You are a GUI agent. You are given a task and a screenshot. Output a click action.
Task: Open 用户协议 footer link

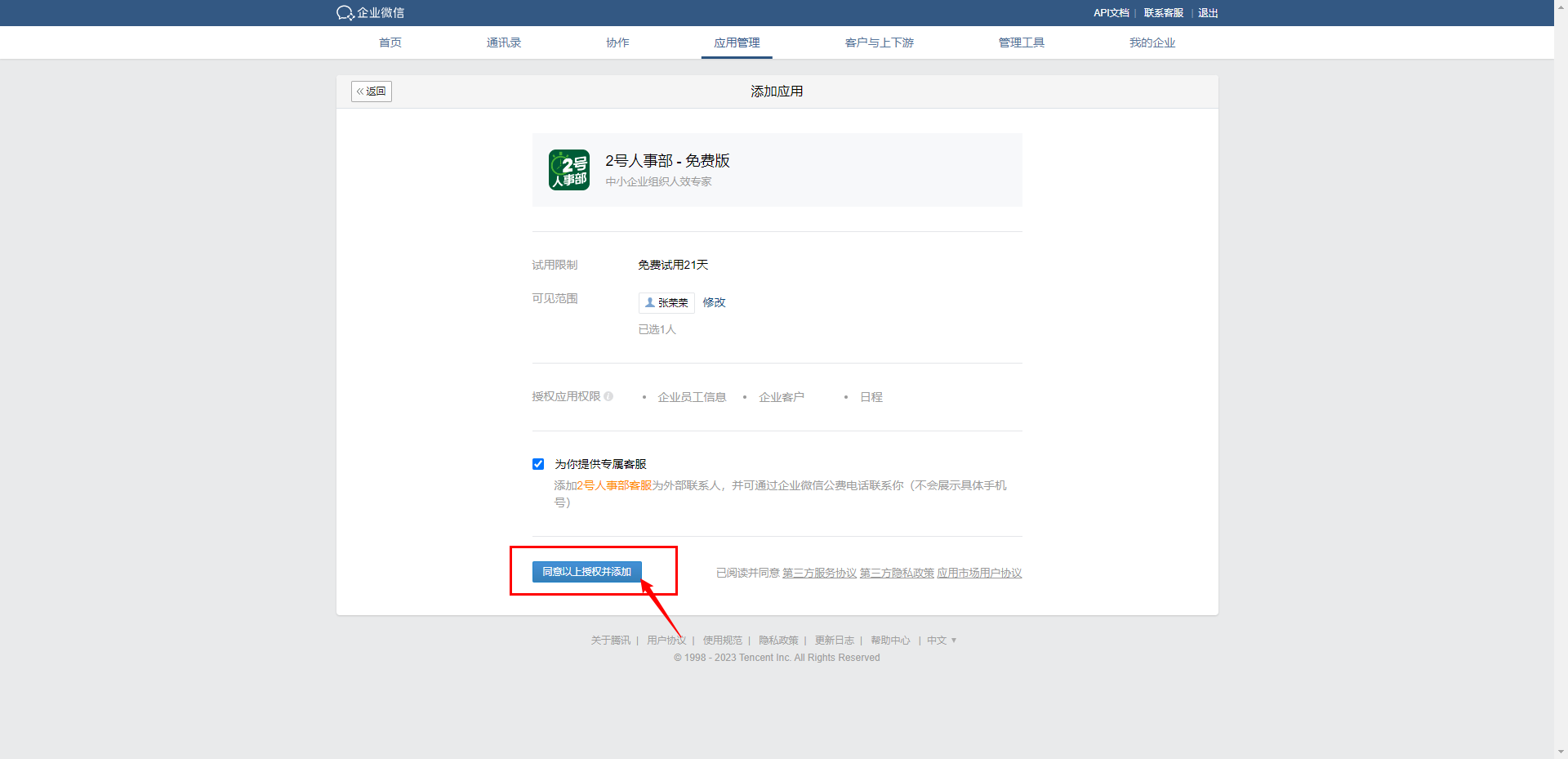click(666, 641)
